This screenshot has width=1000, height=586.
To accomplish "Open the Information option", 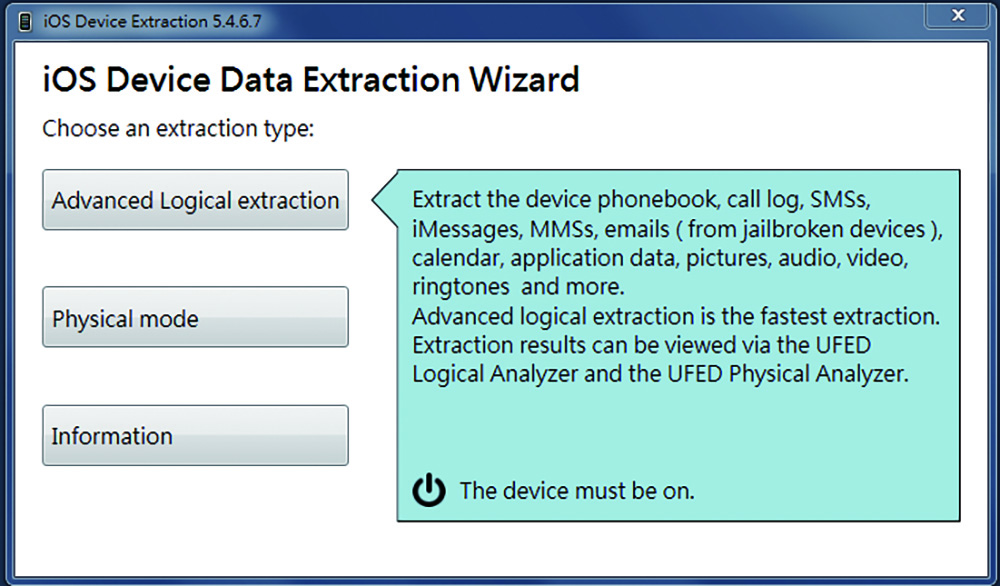I will (x=195, y=435).
